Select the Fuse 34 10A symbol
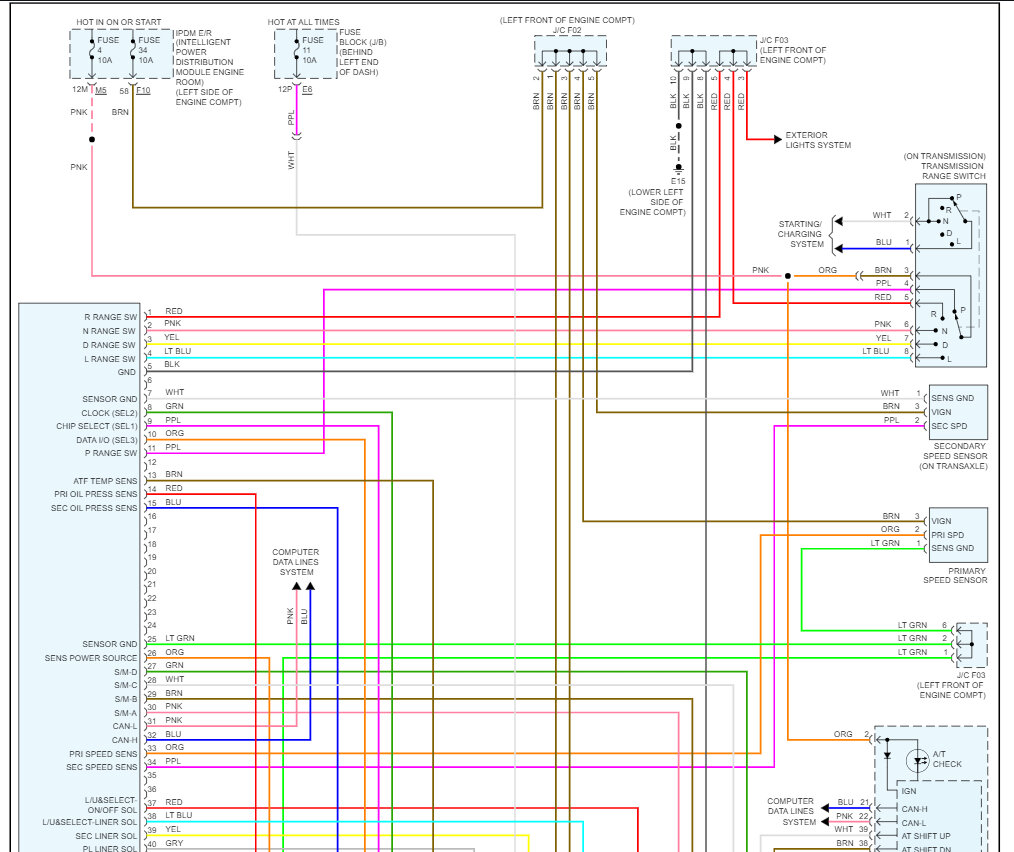1014x852 pixels. tap(133, 49)
